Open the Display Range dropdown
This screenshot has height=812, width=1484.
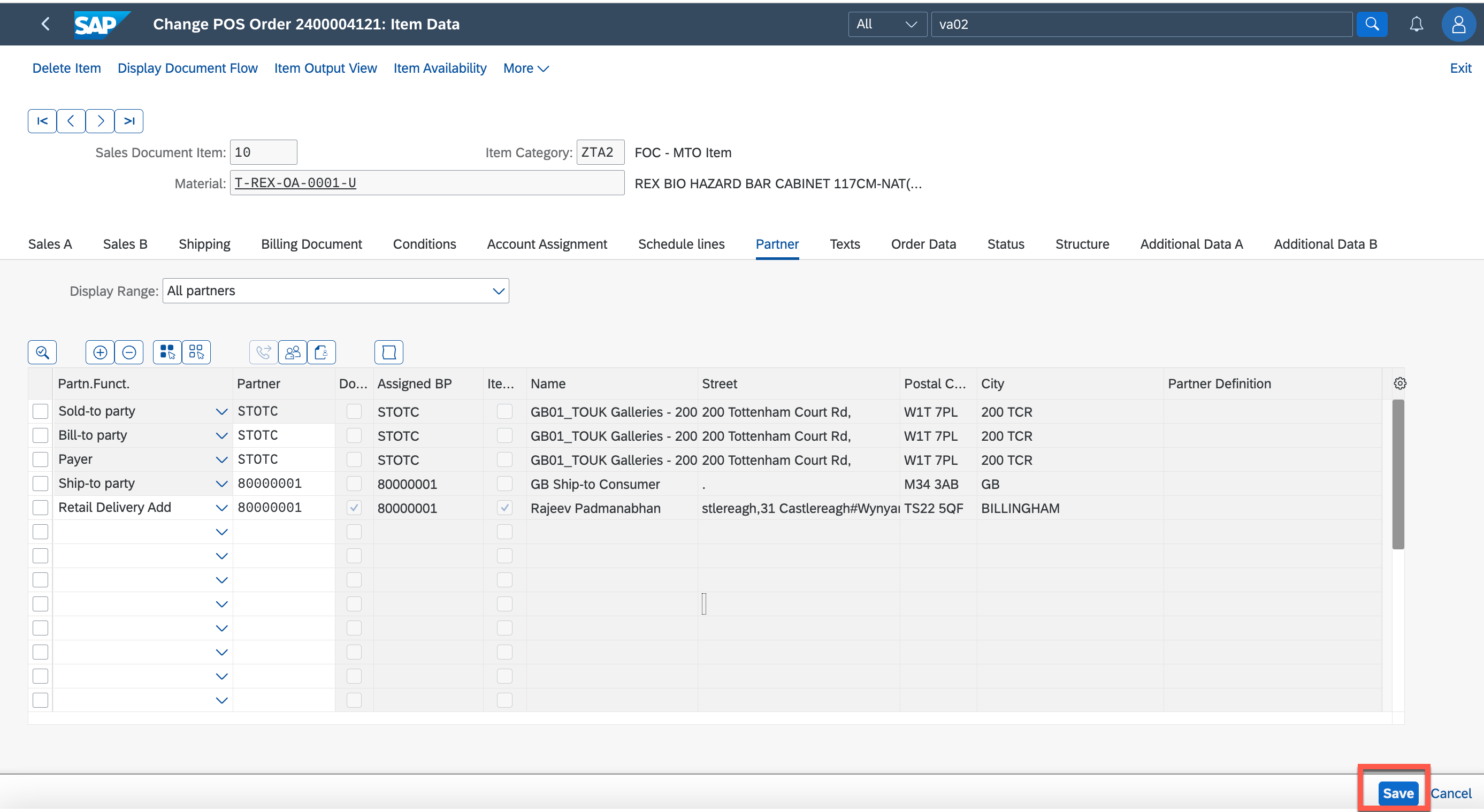498,291
